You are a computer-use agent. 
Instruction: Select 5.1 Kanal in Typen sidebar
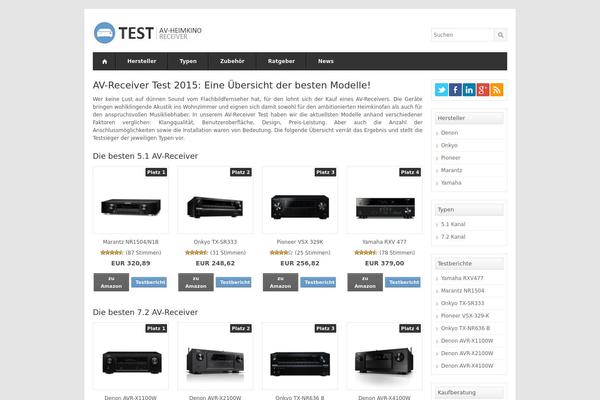click(x=453, y=224)
